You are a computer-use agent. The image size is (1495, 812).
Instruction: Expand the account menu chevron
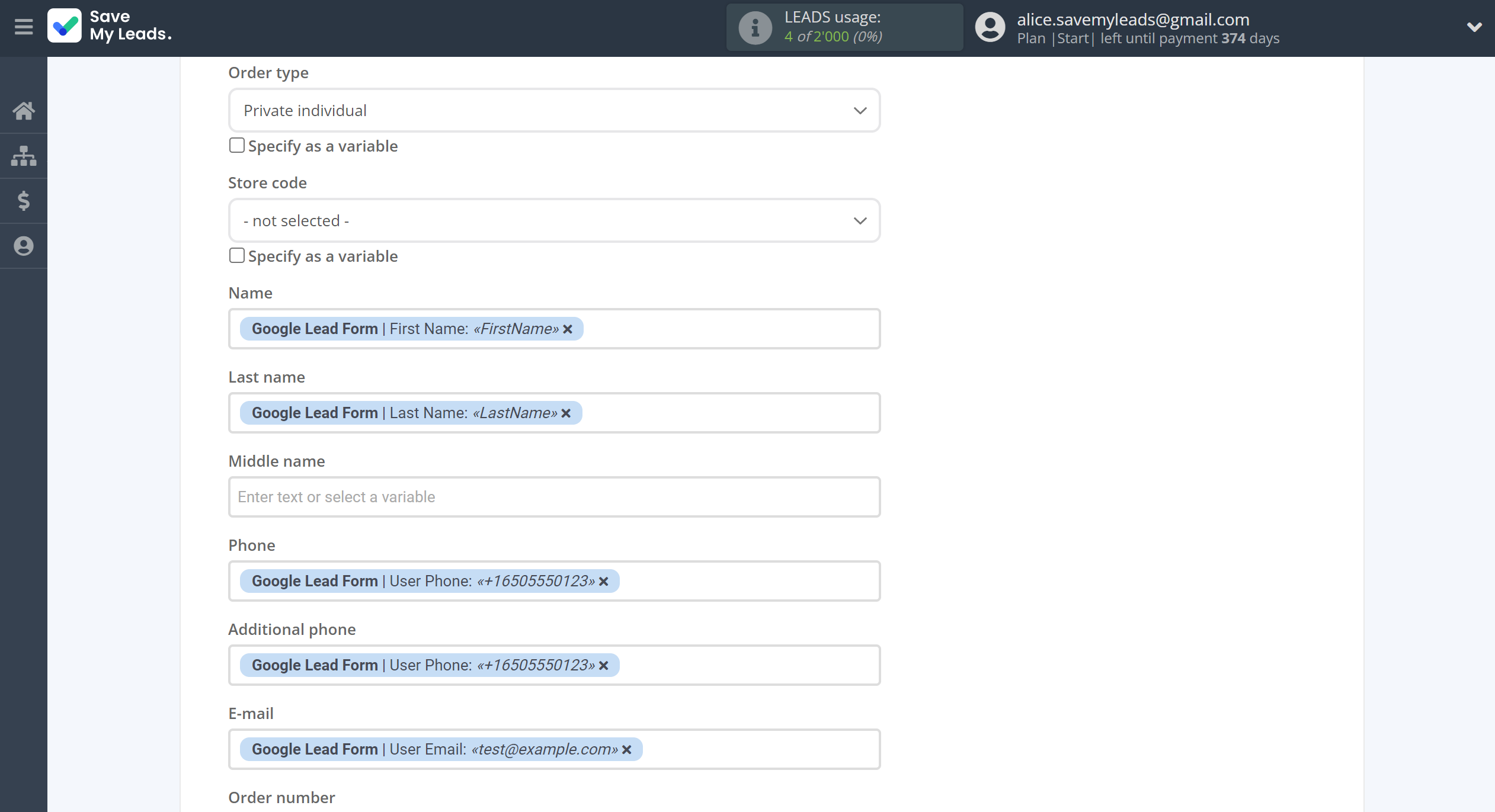point(1474,27)
